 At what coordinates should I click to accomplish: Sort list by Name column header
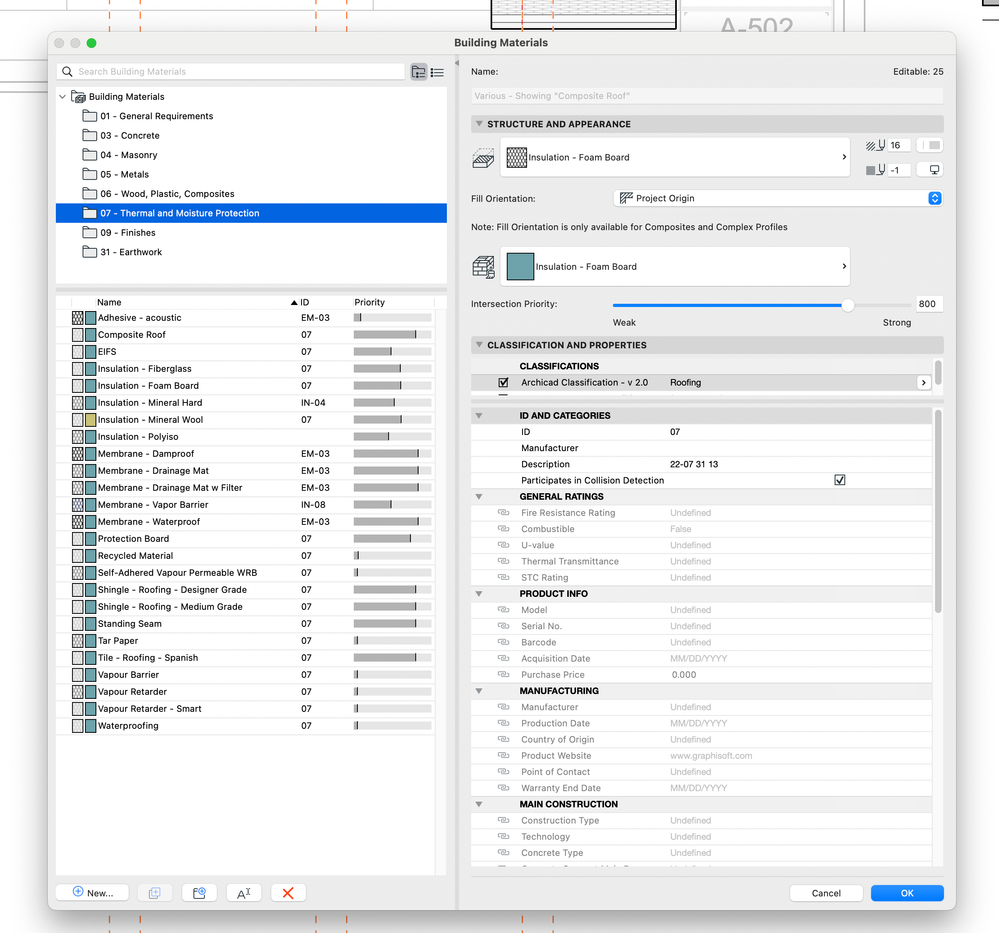(x=109, y=302)
